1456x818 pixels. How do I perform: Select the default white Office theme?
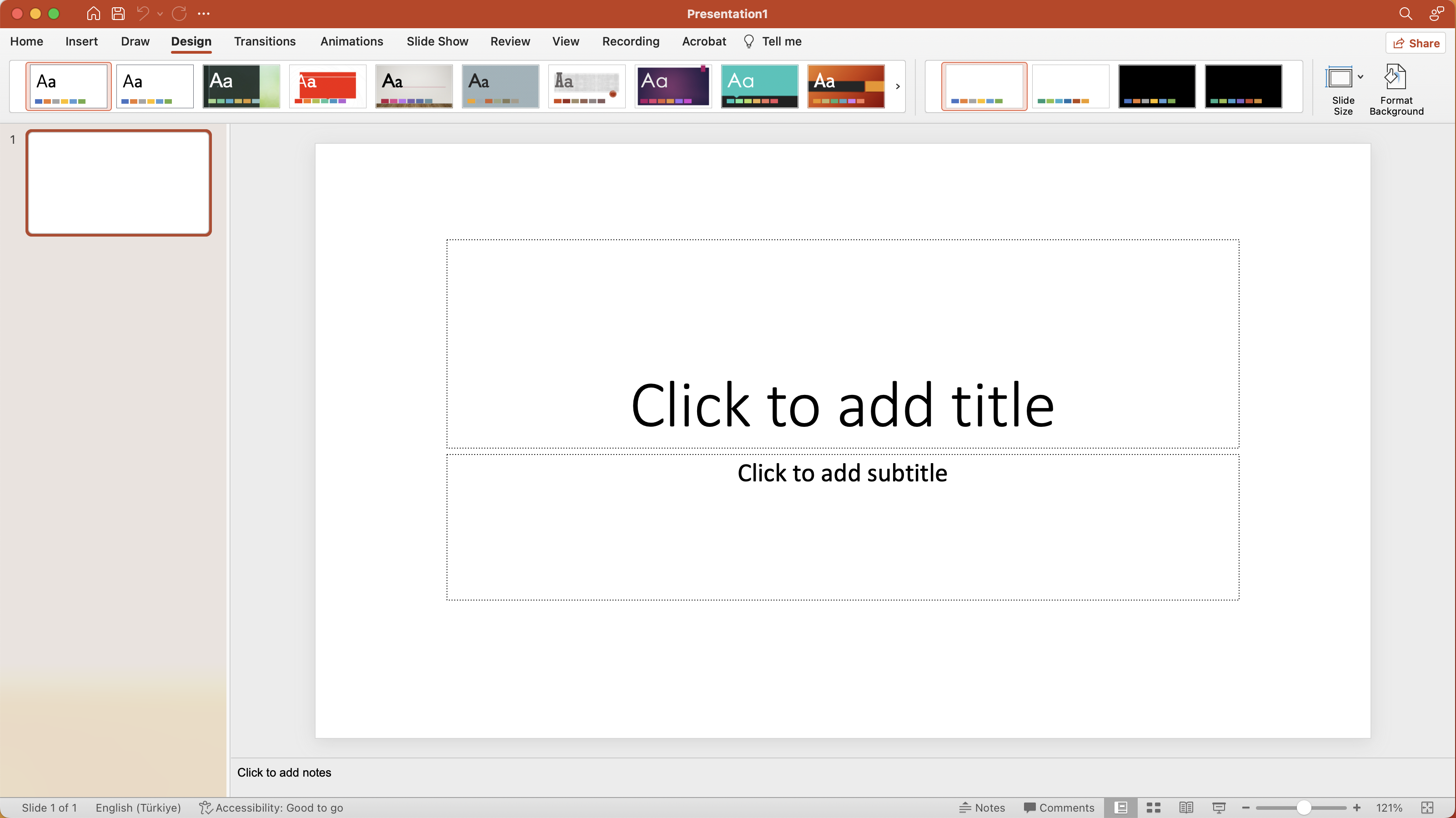68,86
